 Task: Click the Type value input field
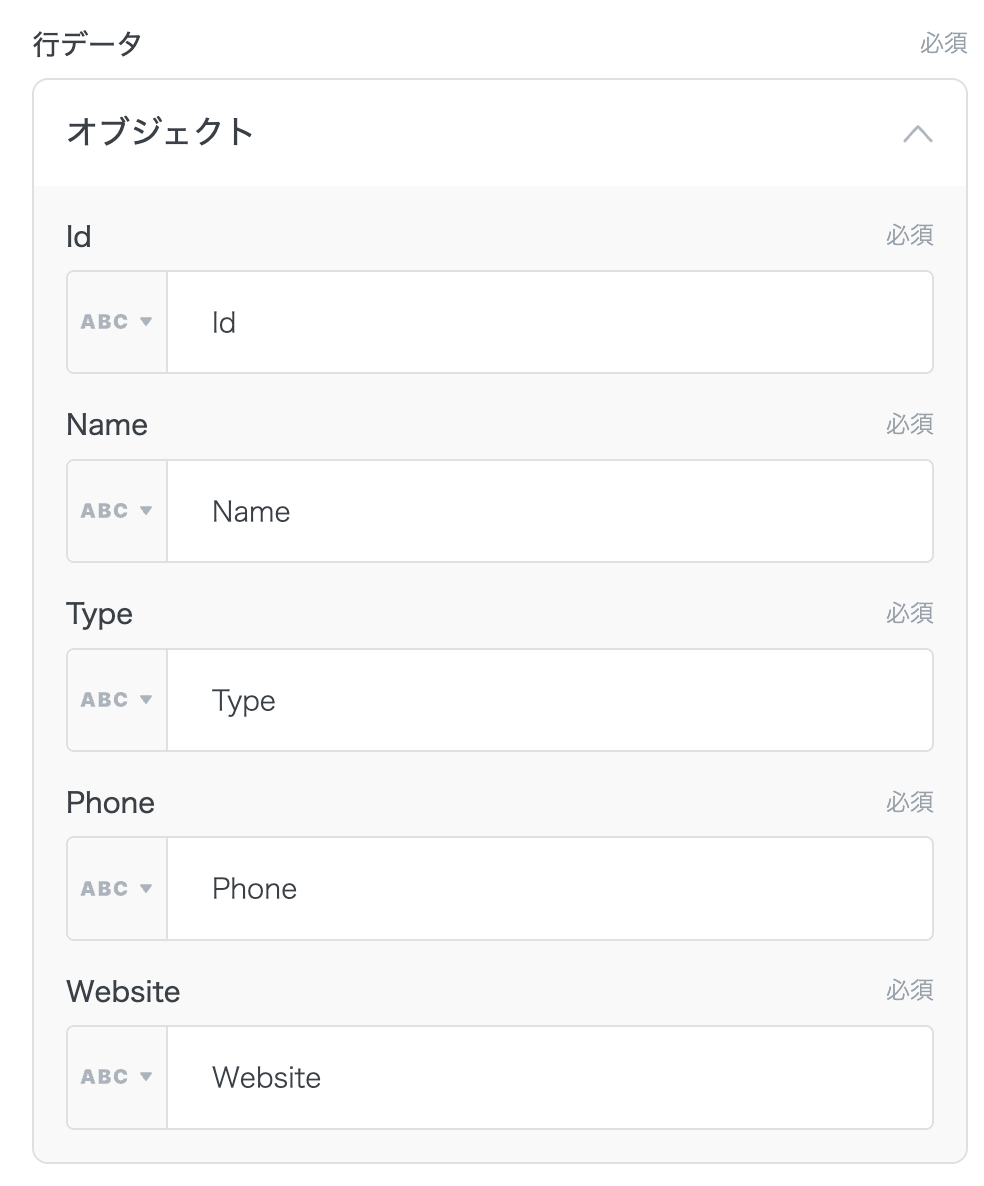click(549, 700)
